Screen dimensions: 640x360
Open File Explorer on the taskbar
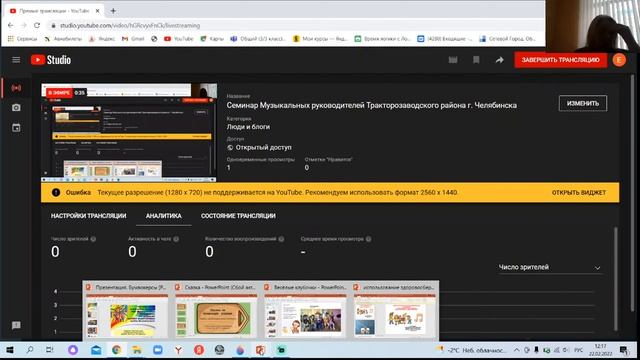click(136, 350)
